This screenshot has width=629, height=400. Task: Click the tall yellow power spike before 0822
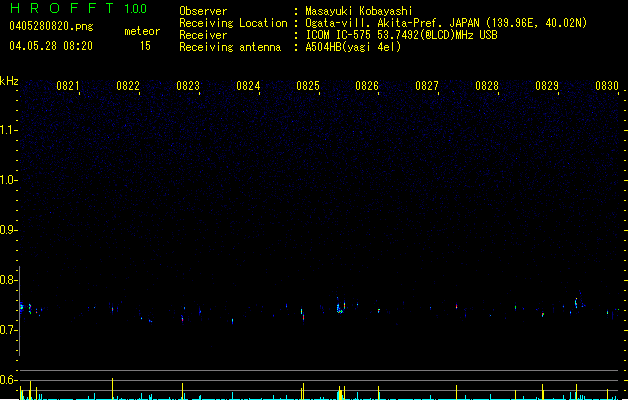pos(113,388)
